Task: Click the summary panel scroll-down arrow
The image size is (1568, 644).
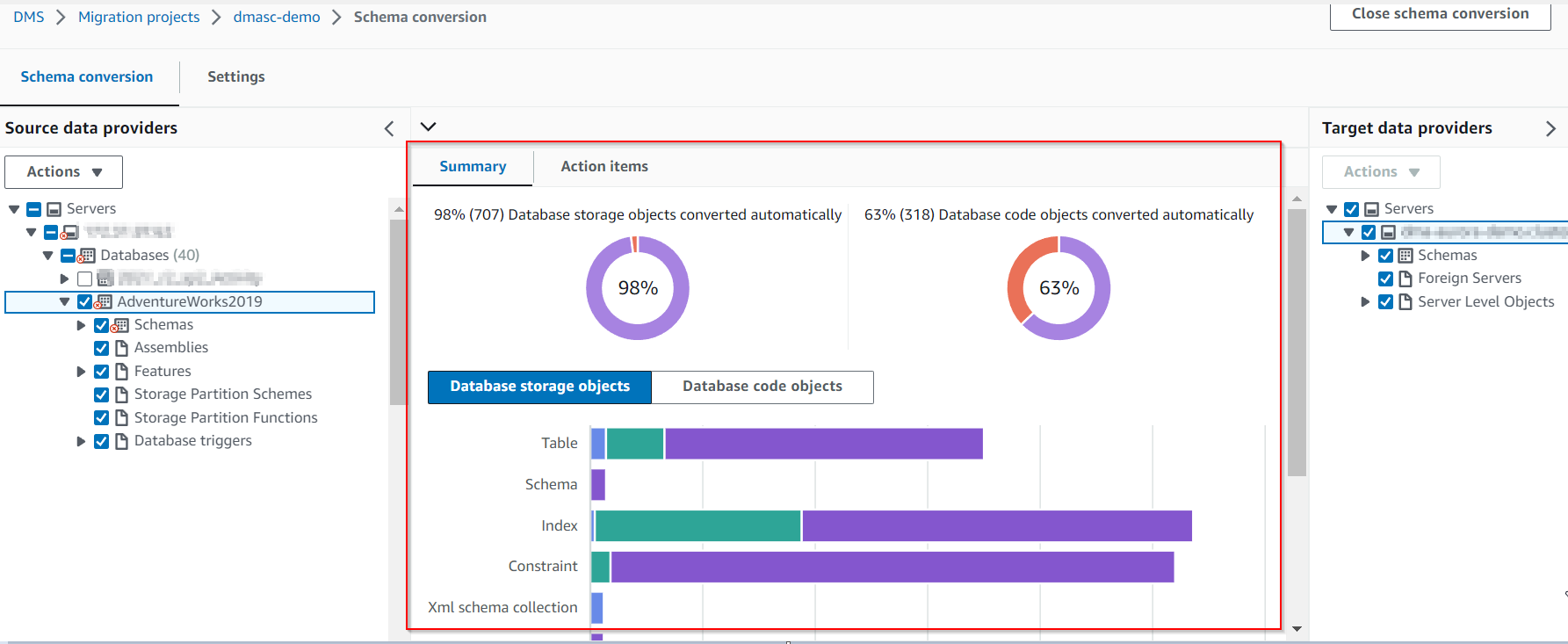Action: coord(1297,629)
